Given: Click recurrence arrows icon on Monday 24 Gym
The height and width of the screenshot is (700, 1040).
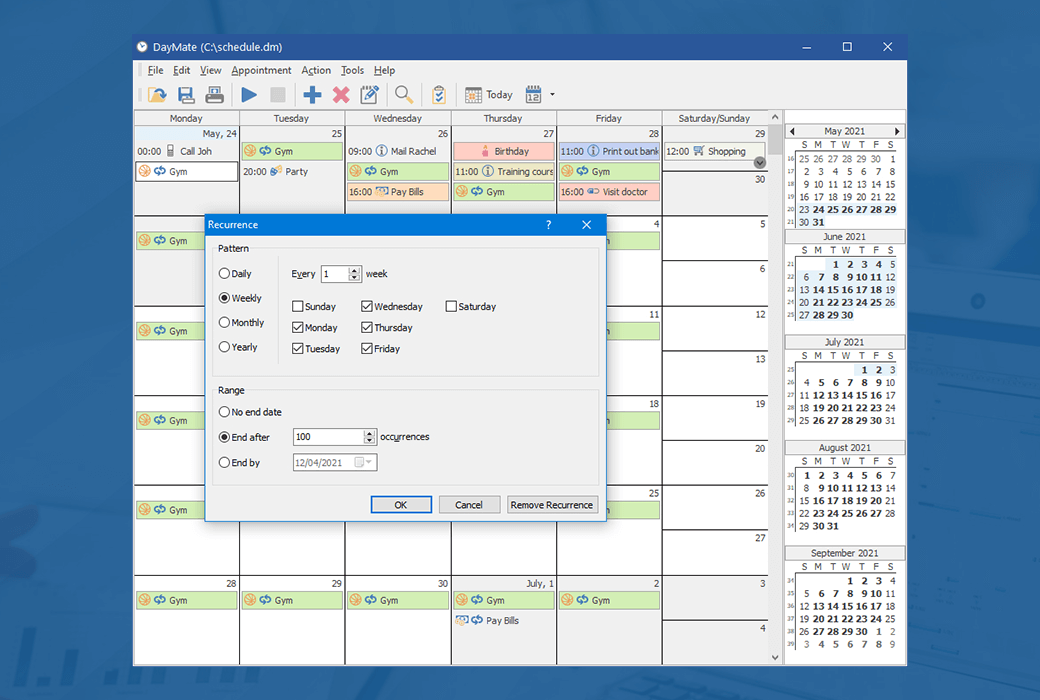Looking at the screenshot, I should point(160,171).
